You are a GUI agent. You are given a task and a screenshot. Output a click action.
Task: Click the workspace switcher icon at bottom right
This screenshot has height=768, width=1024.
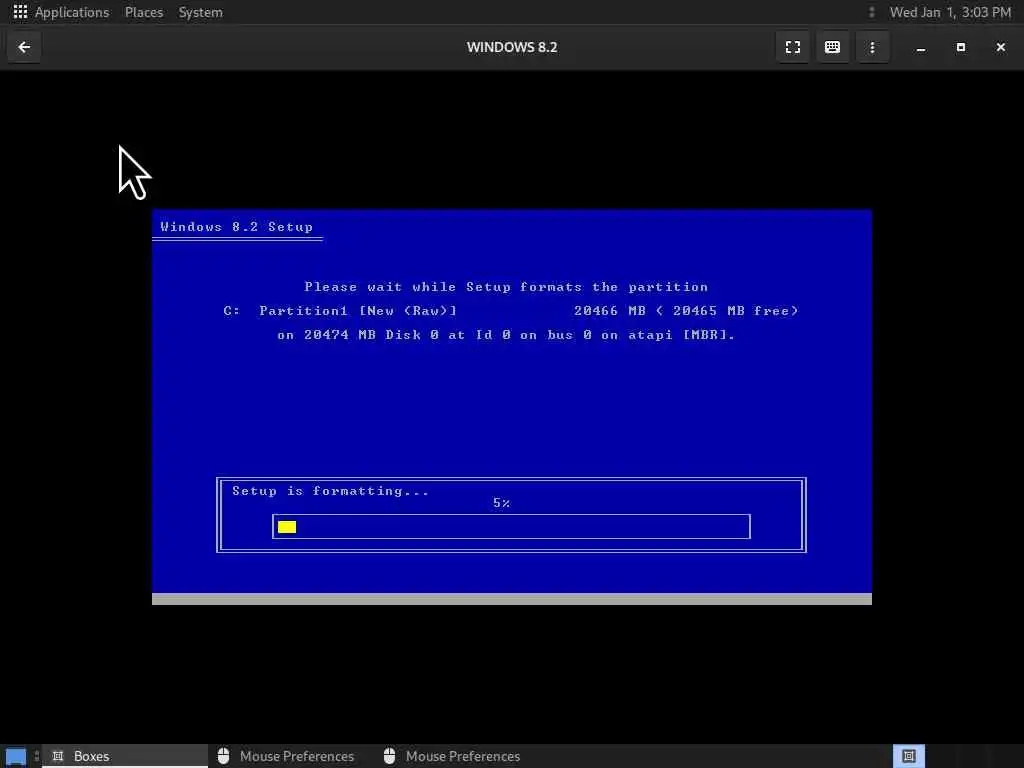tap(908, 756)
